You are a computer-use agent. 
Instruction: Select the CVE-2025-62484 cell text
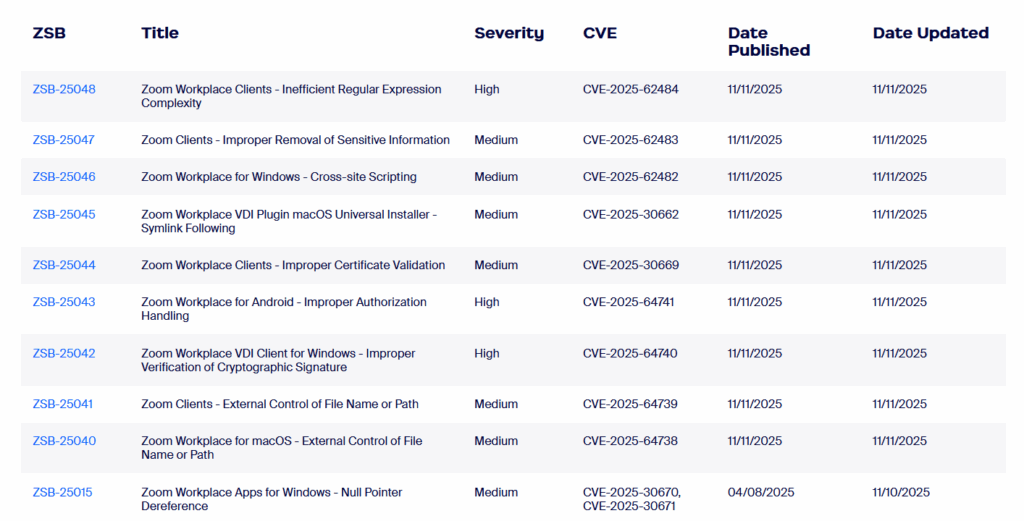coord(630,89)
